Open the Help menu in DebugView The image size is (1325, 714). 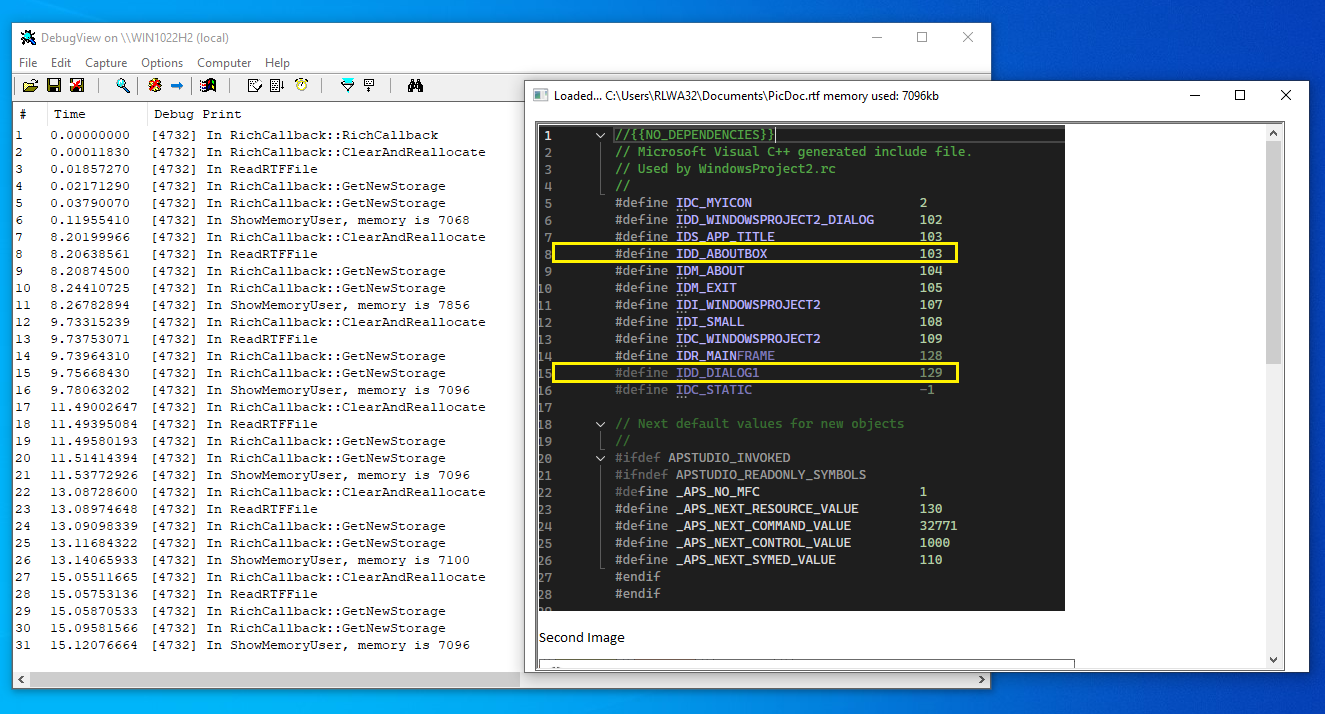tap(277, 63)
